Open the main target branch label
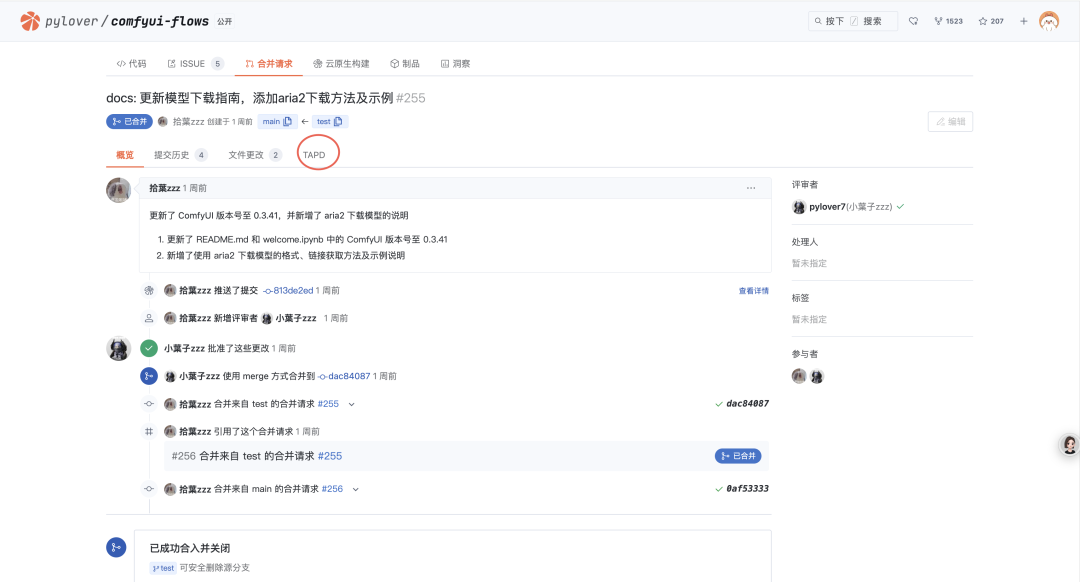Screen dimensions: 1080x582 [x=271, y=121]
